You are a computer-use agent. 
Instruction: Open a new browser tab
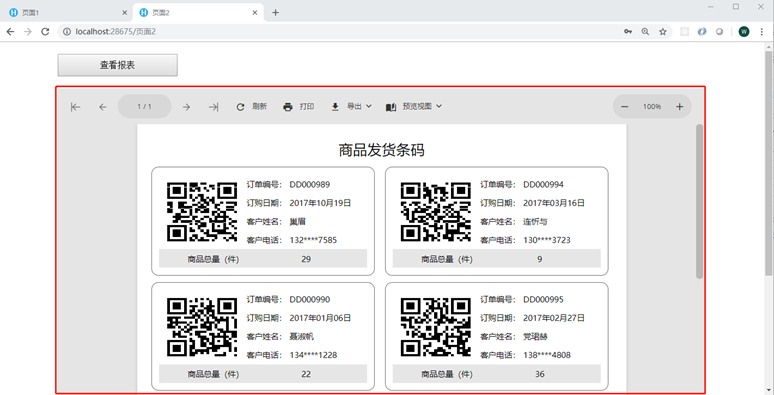click(x=275, y=13)
